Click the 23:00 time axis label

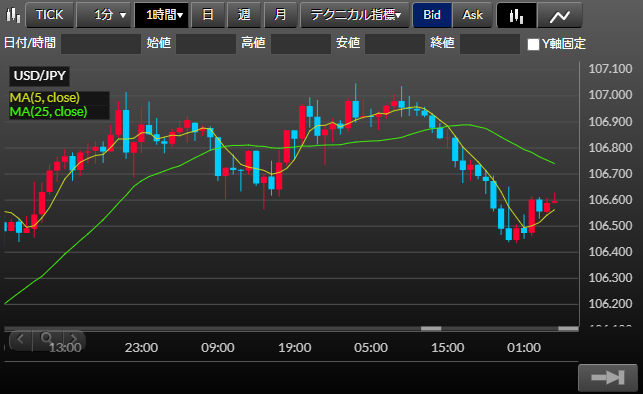(x=141, y=348)
